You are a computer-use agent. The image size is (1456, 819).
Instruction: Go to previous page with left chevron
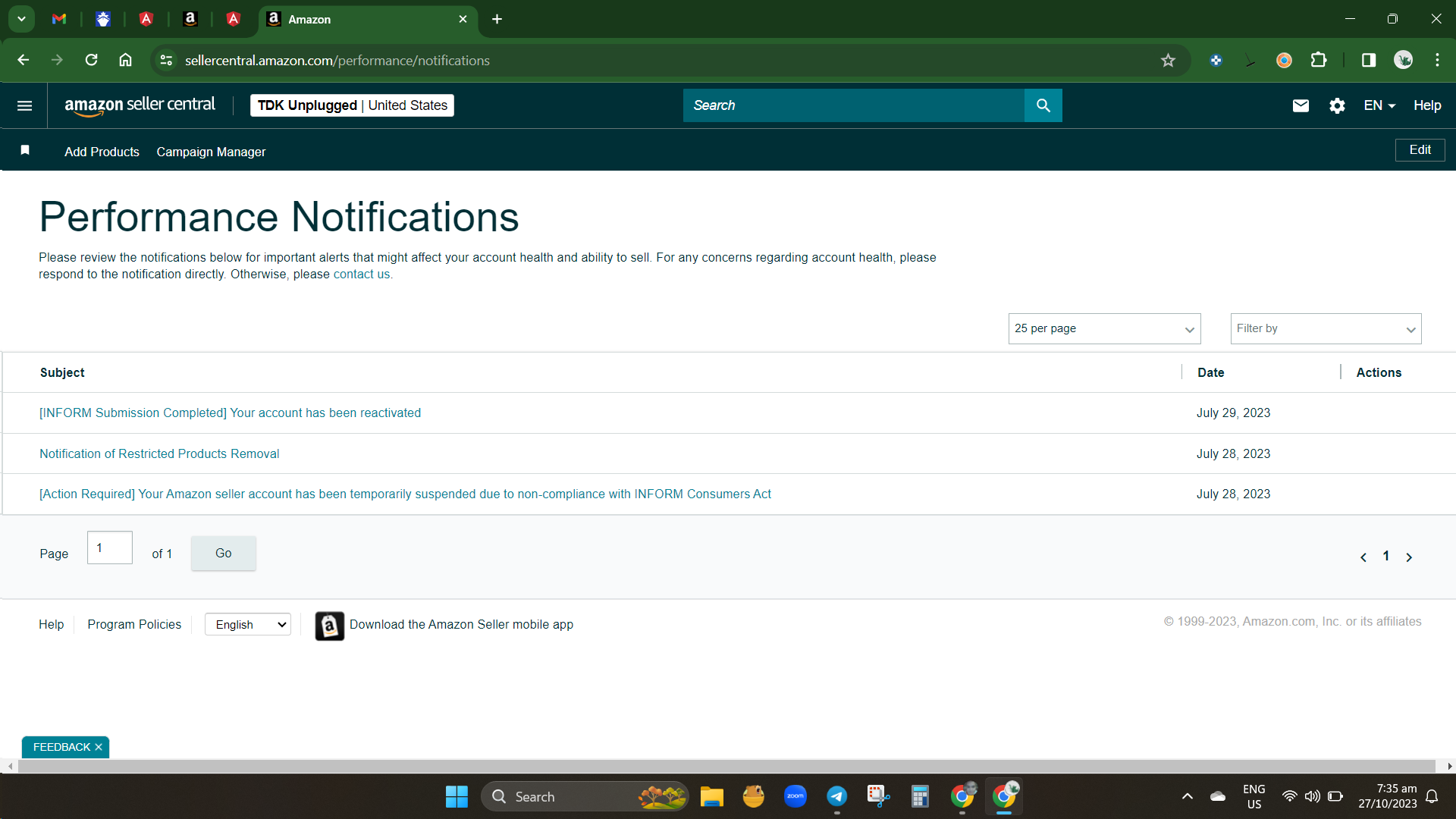[x=1363, y=557]
